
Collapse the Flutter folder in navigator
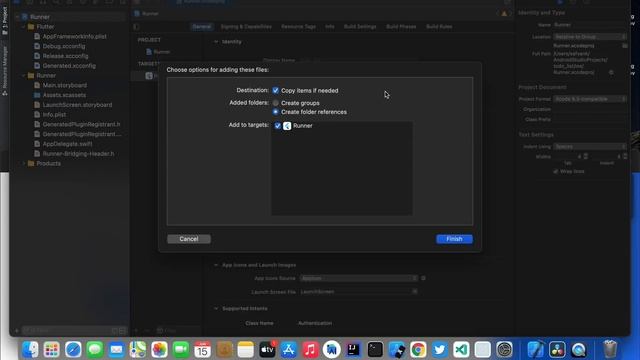point(24,27)
